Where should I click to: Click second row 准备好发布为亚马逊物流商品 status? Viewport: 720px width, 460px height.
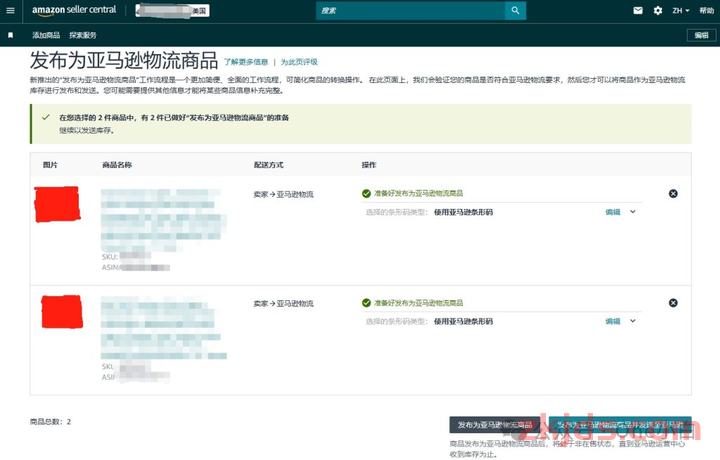(x=418, y=303)
